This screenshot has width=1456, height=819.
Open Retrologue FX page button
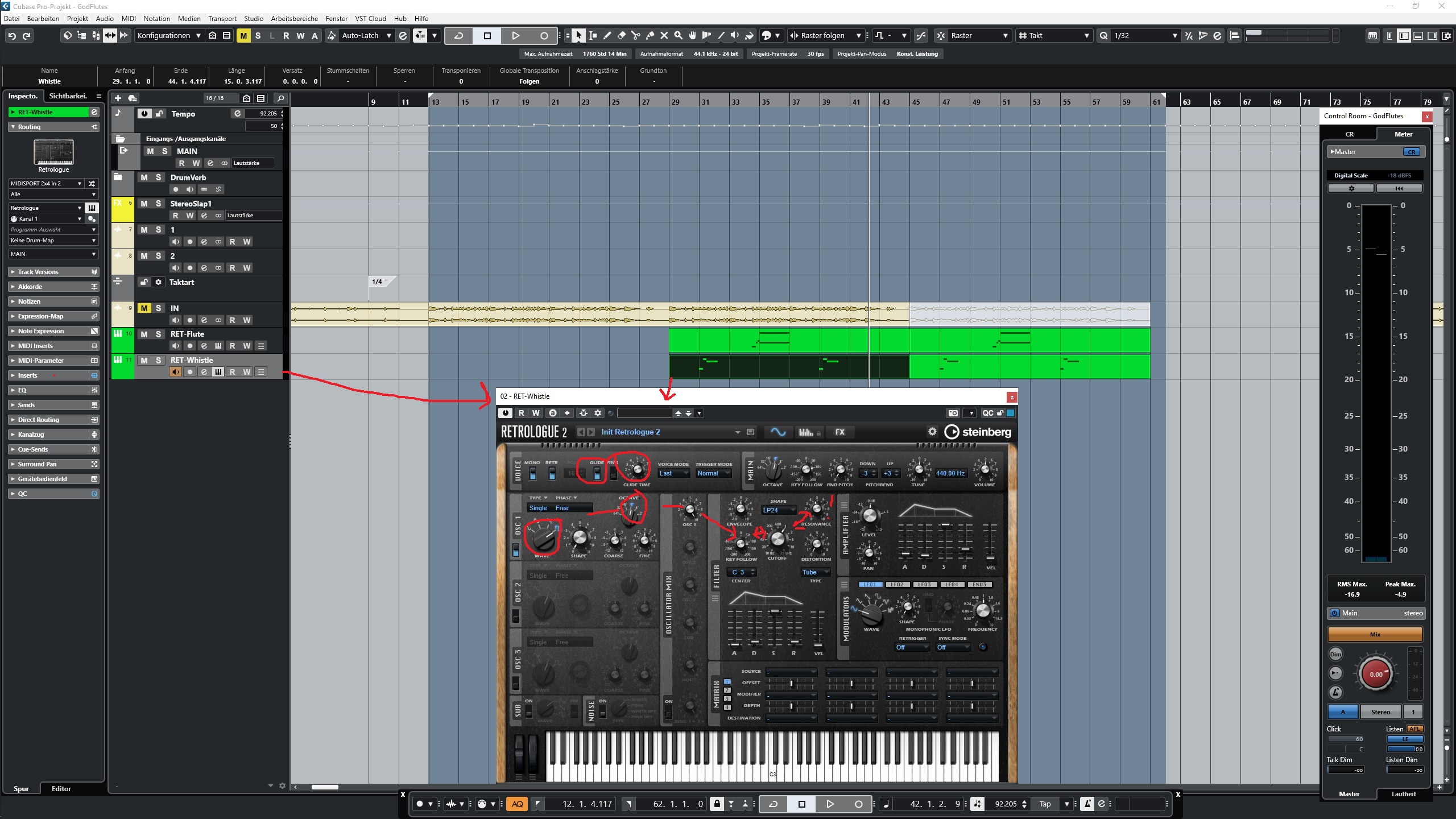[x=839, y=432]
